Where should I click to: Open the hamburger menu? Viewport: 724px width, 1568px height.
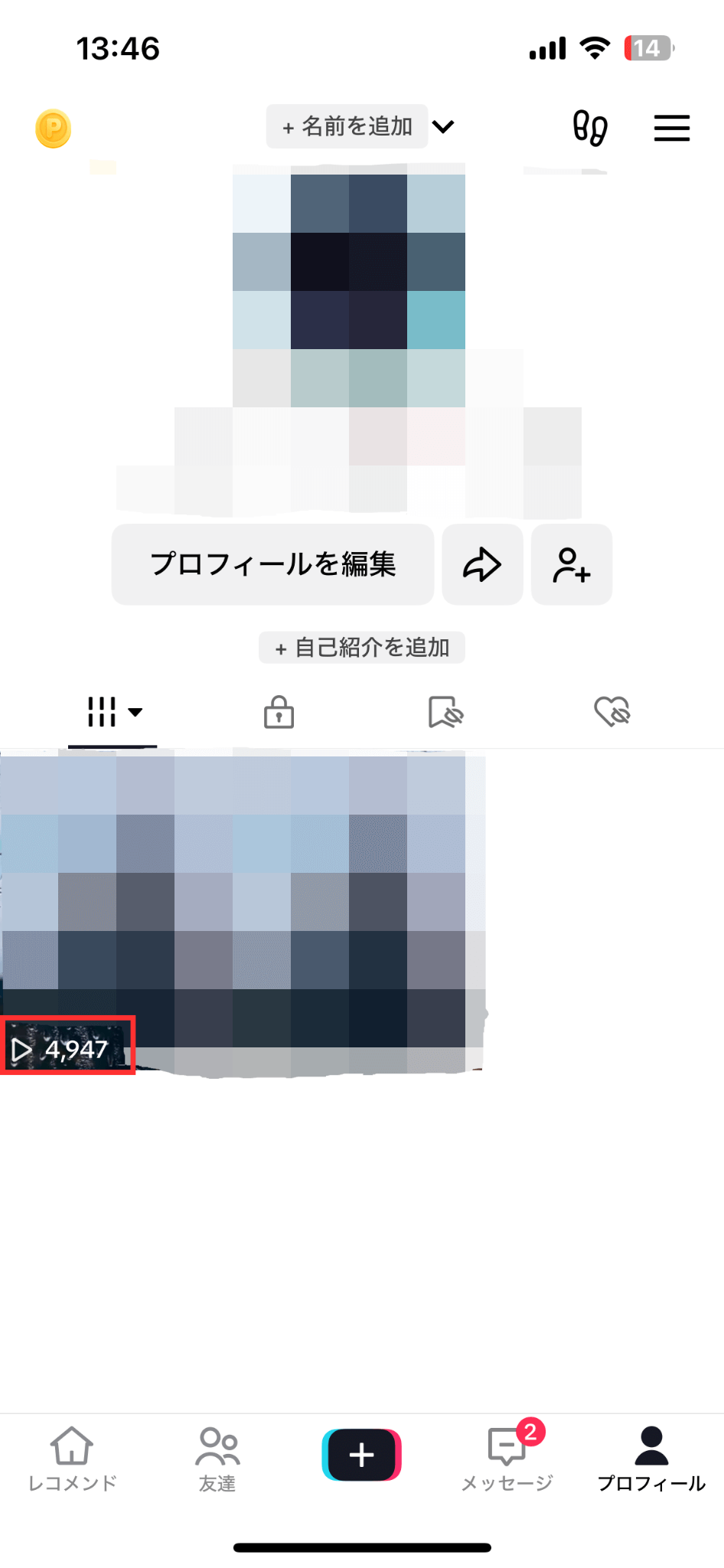(672, 128)
